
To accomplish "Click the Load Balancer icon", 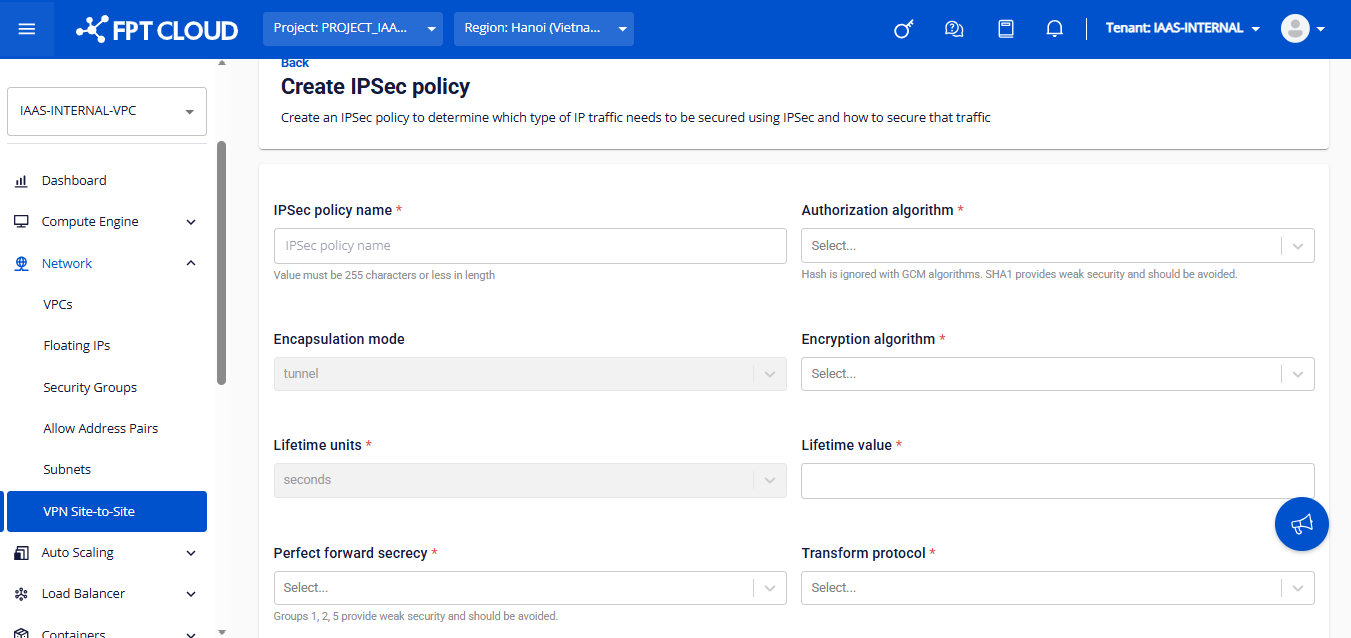I will click(21, 594).
